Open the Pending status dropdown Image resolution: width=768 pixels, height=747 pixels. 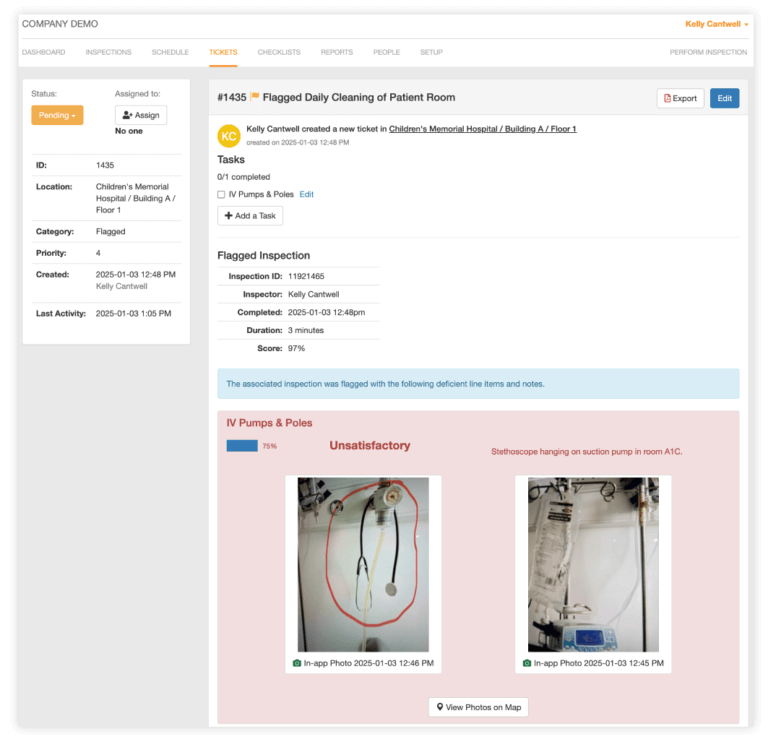coord(57,115)
